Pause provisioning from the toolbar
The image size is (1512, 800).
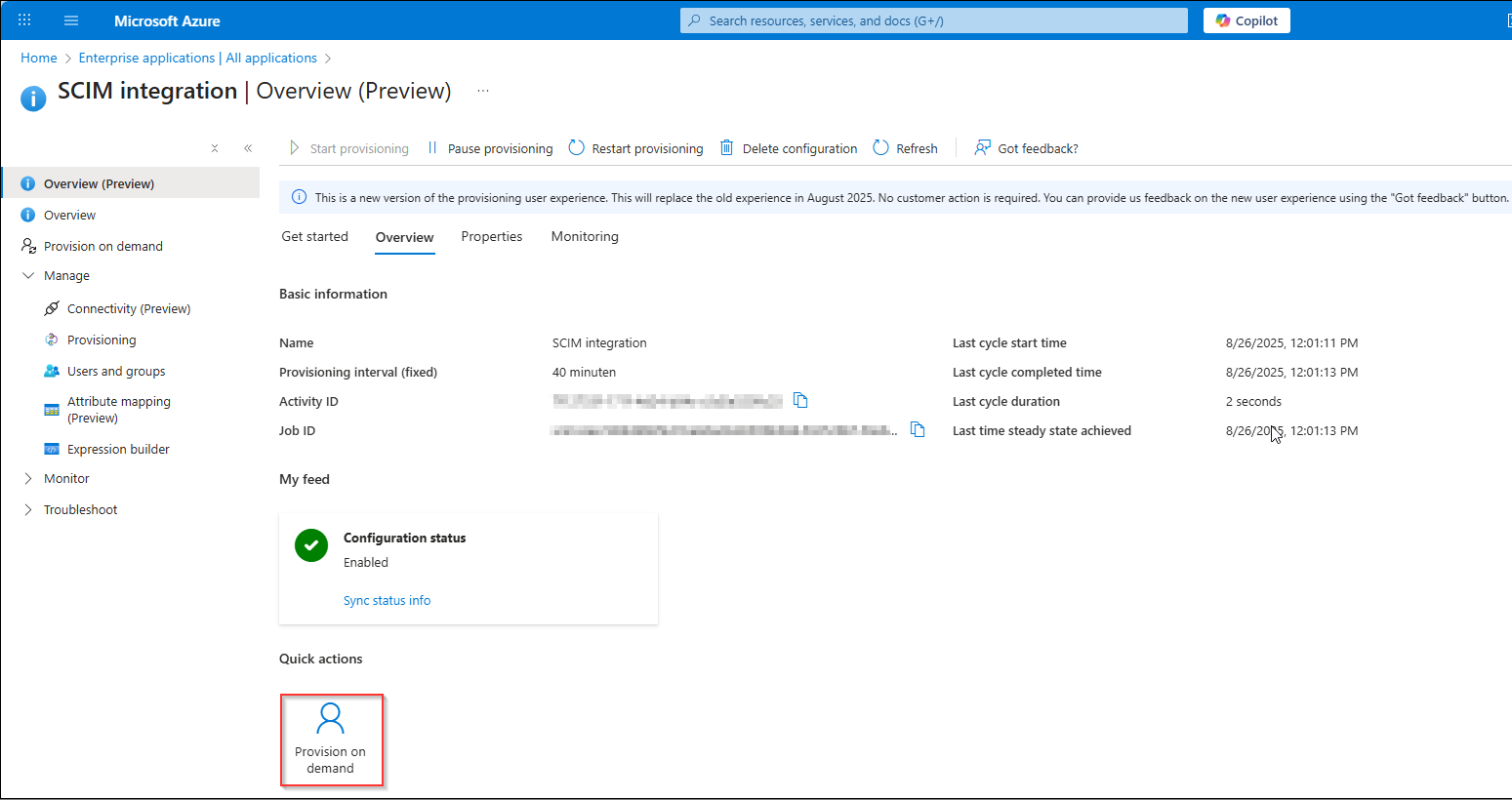click(490, 148)
